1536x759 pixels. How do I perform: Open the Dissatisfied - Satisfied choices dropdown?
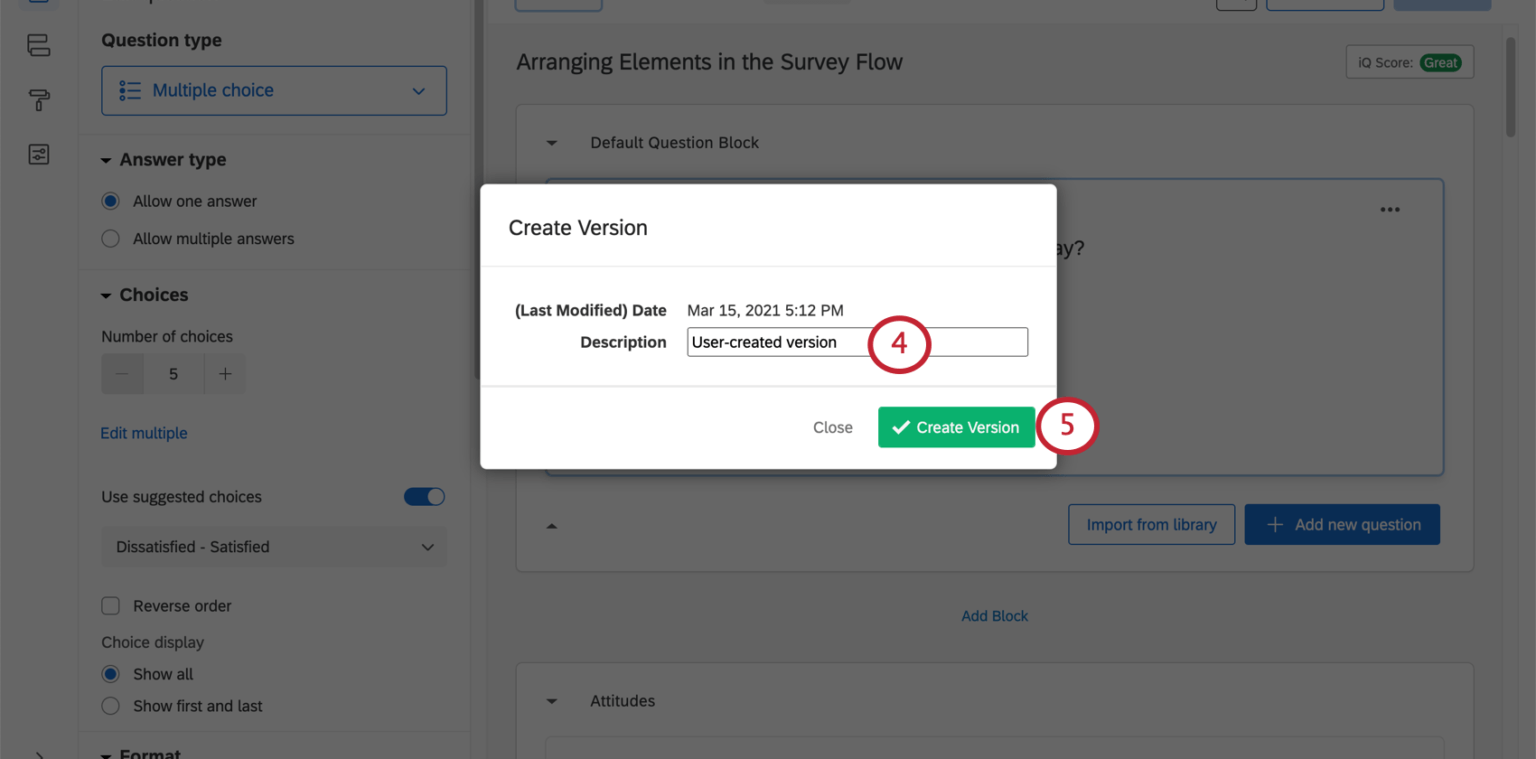click(274, 547)
